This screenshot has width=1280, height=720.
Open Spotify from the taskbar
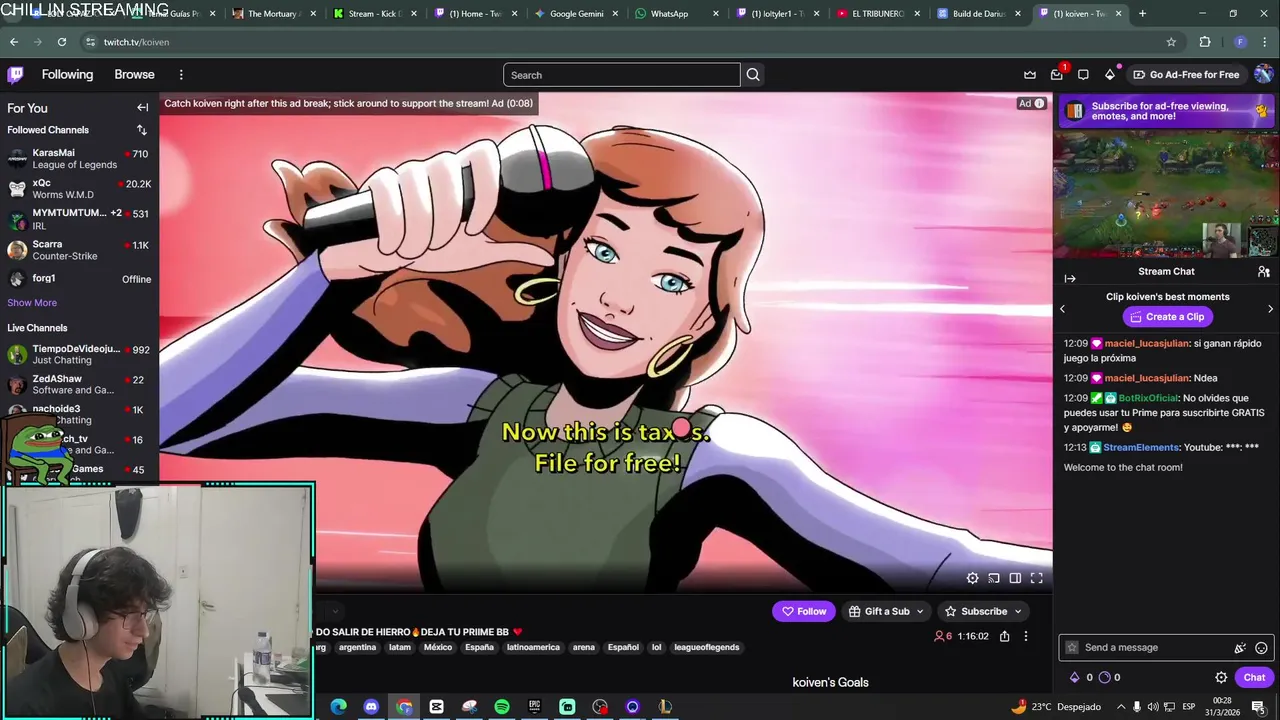(502, 707)
